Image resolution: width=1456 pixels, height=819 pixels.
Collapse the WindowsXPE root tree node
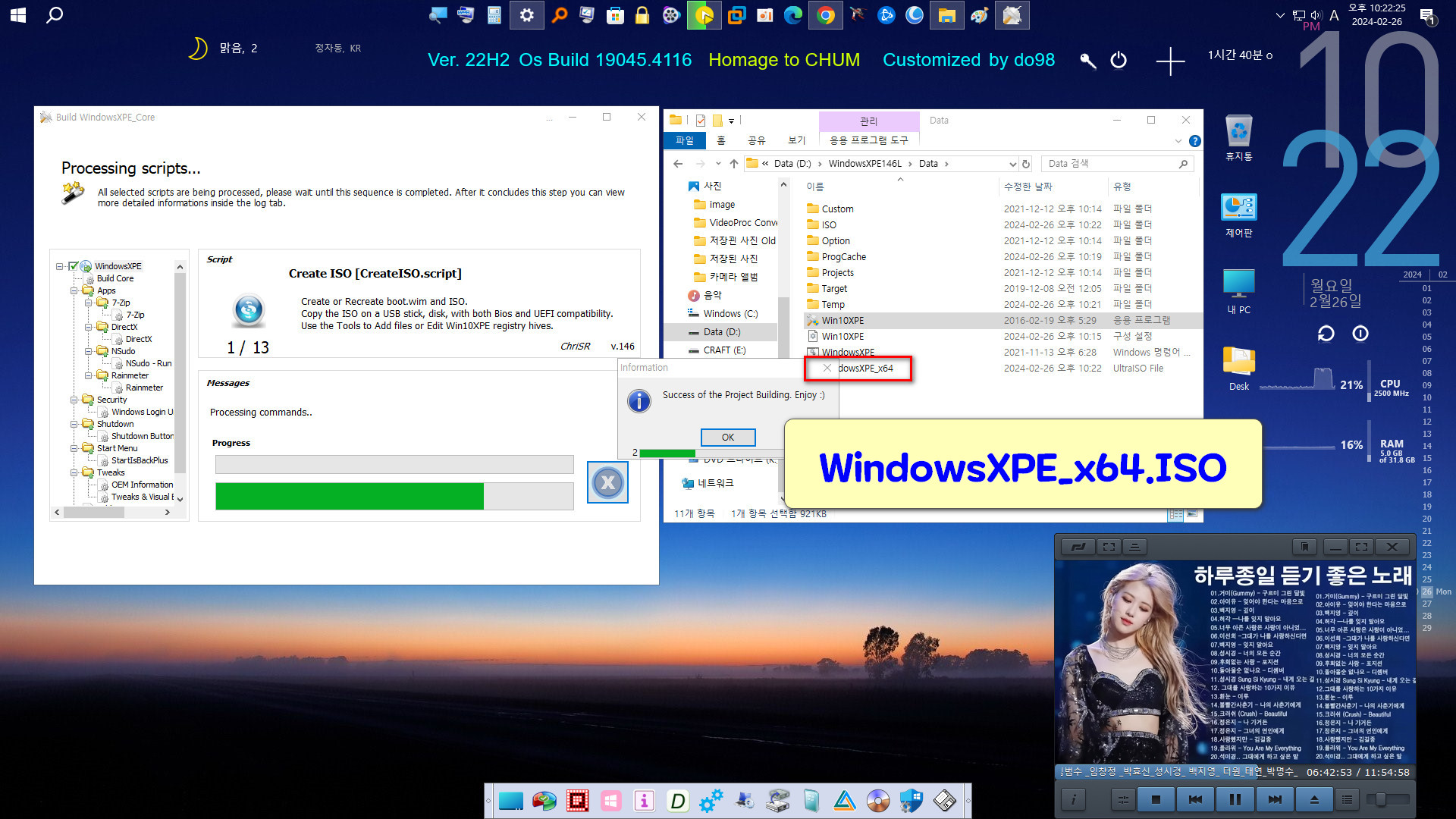pos(59,266)
